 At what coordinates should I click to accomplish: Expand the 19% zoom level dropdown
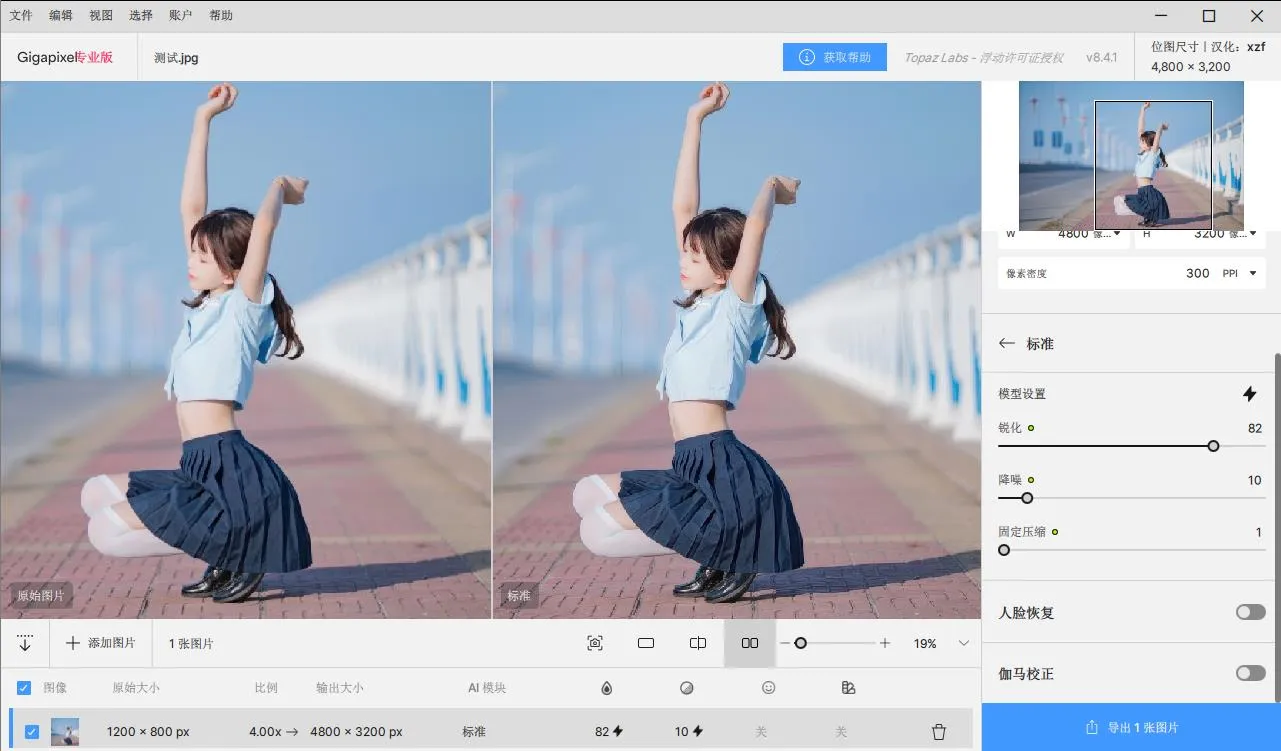[963, 643]
